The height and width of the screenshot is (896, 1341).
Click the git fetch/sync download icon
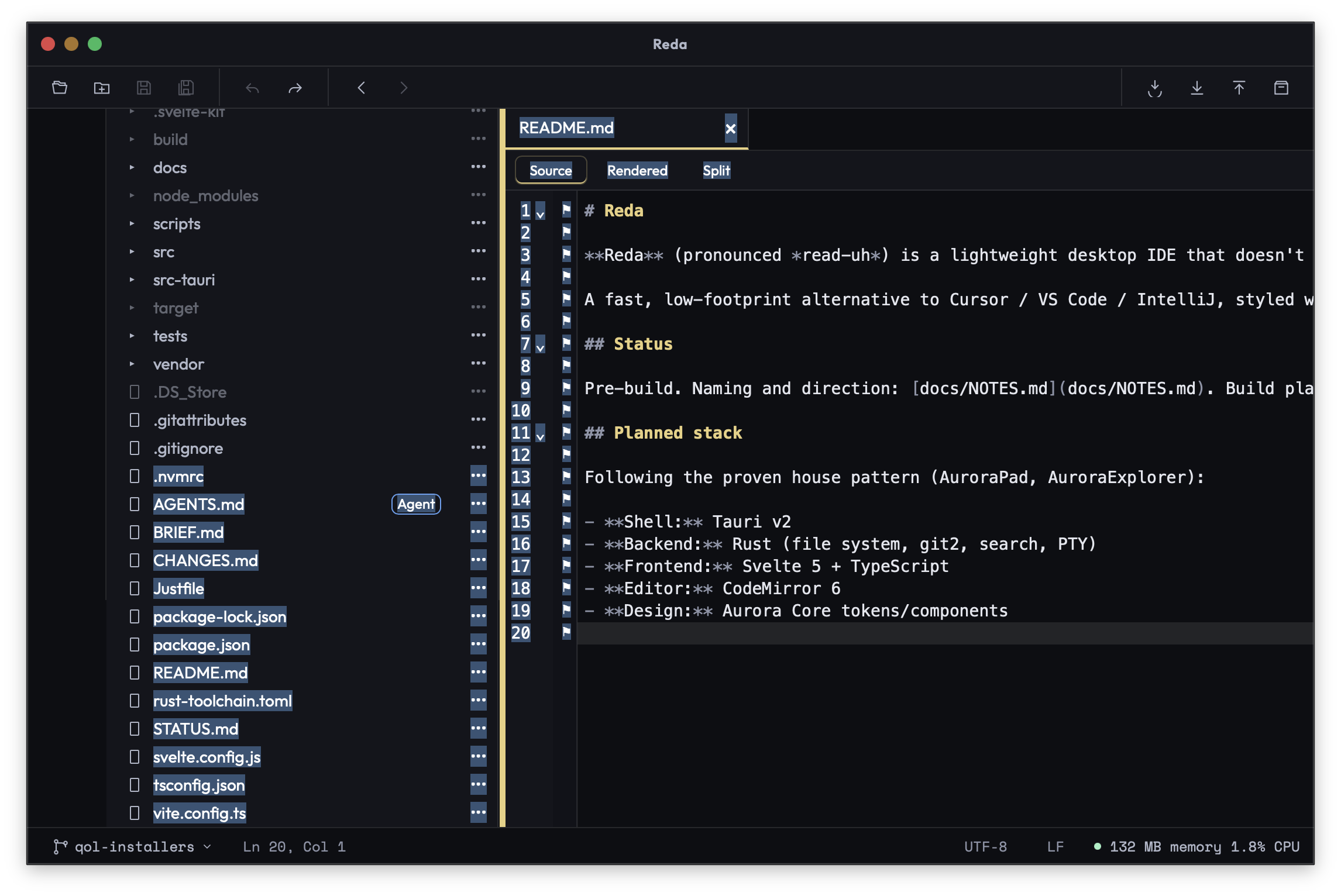(1155, 88)
